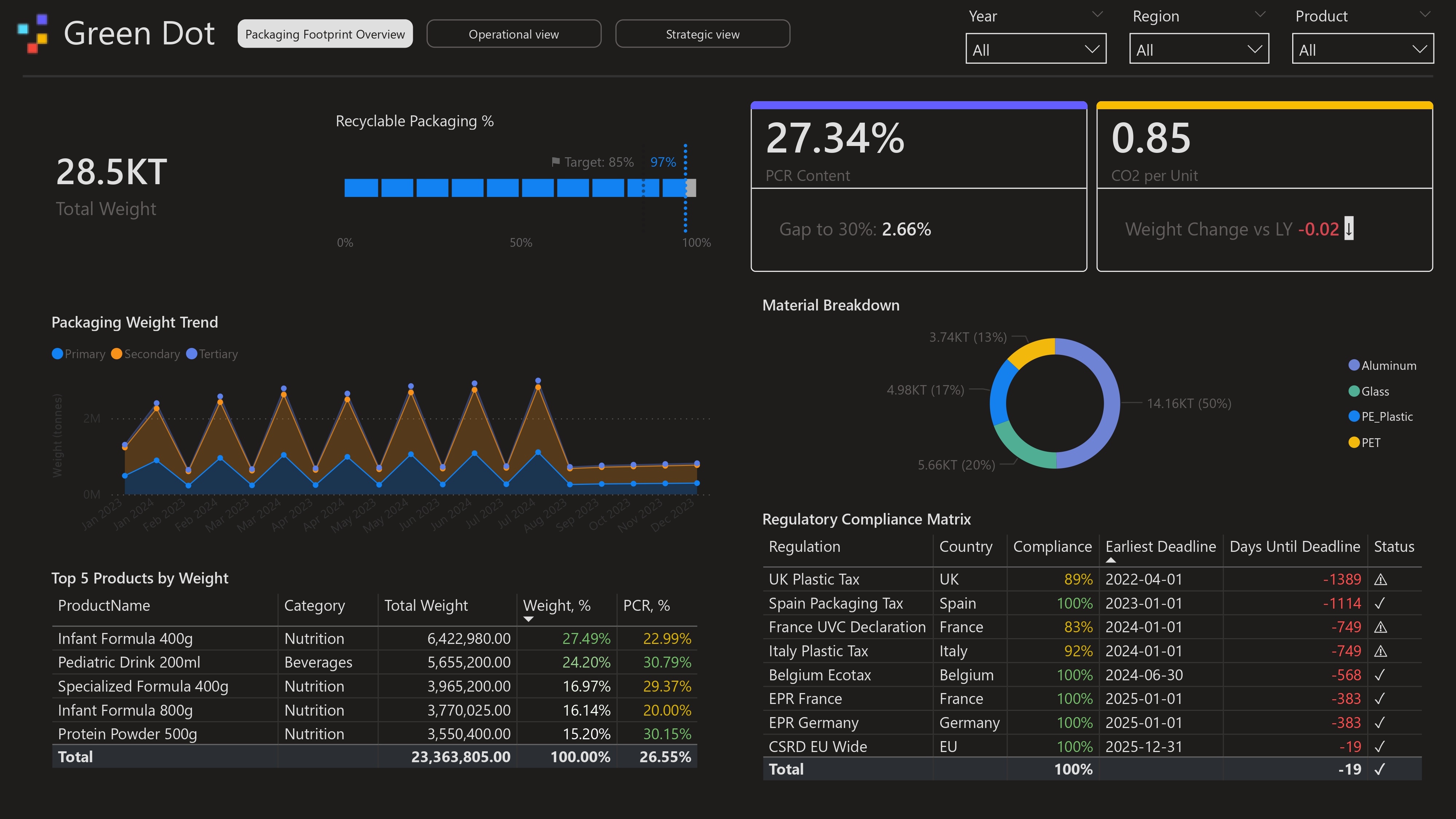Toggle Secondary series in trend legend
The image size is (1456, 819).
(x=145, y=354)
